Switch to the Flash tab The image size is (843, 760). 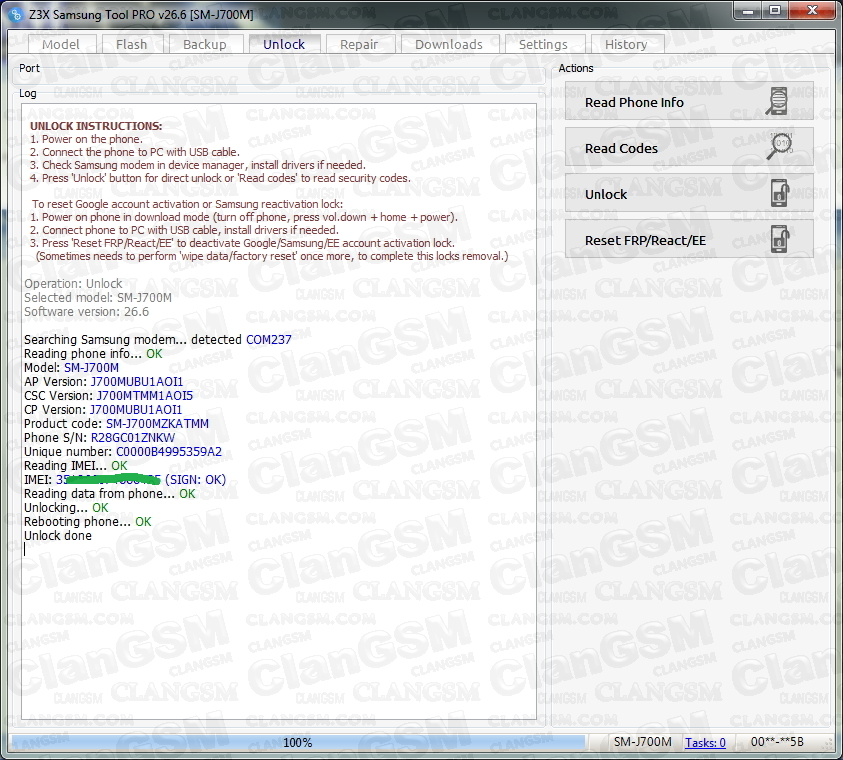click(131, 44)
